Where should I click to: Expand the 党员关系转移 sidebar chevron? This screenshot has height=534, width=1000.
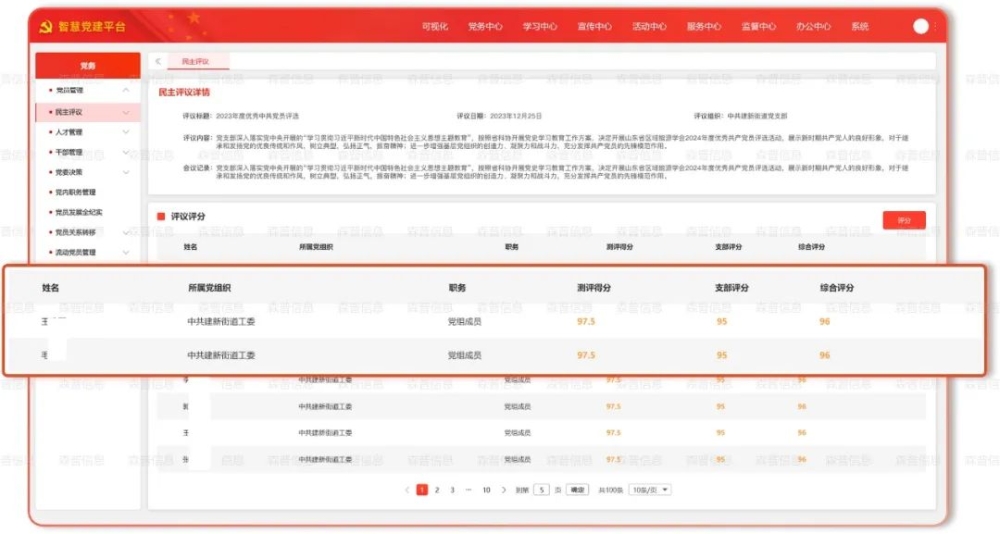pyautogui.click(x=126, y=232)
